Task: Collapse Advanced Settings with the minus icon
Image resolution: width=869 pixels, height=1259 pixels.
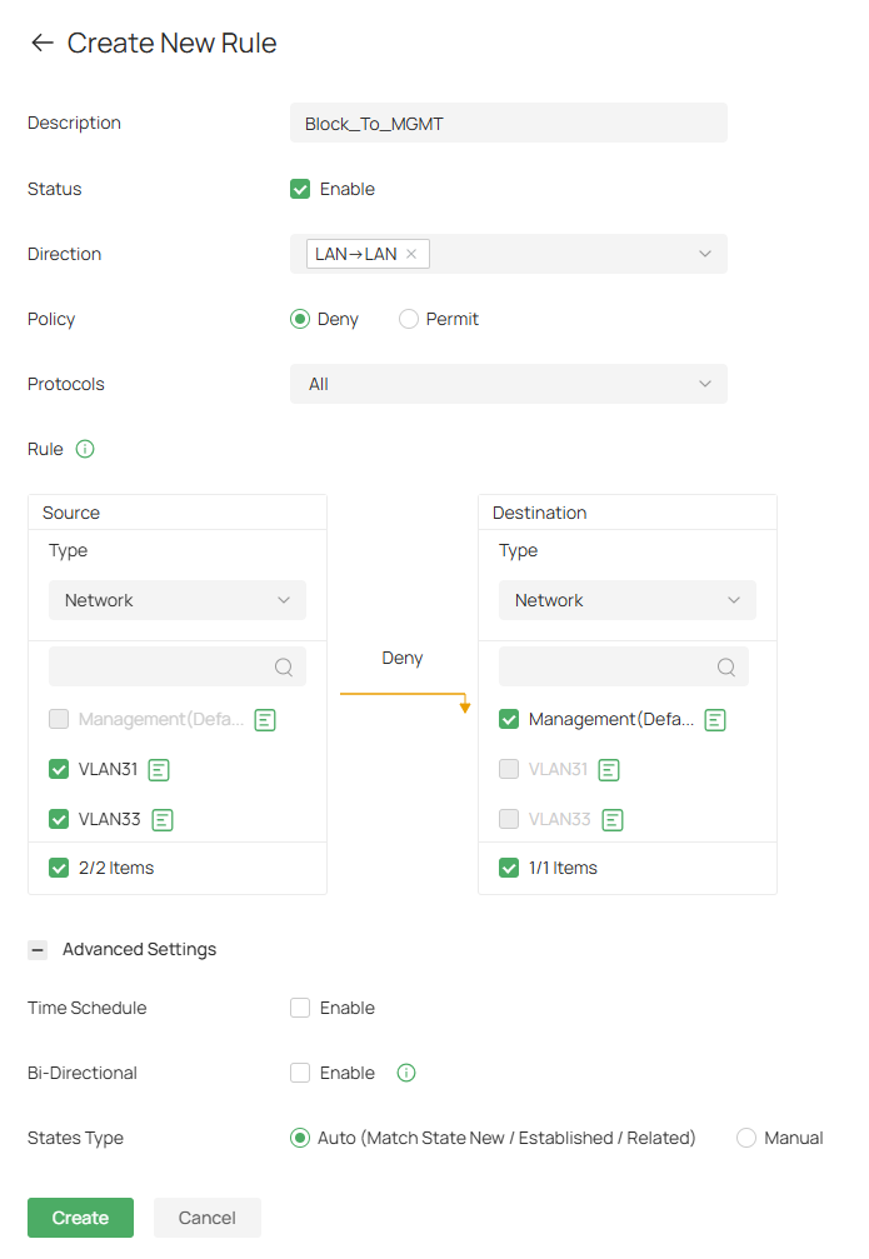Action: click(x=38, y=949)
